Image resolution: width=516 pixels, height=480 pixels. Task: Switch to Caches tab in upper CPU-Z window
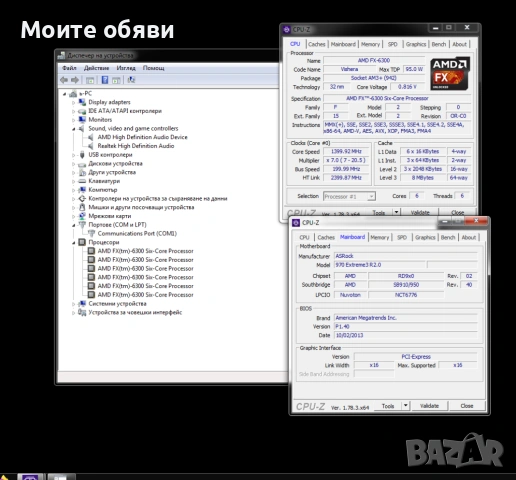pos(317,44)
